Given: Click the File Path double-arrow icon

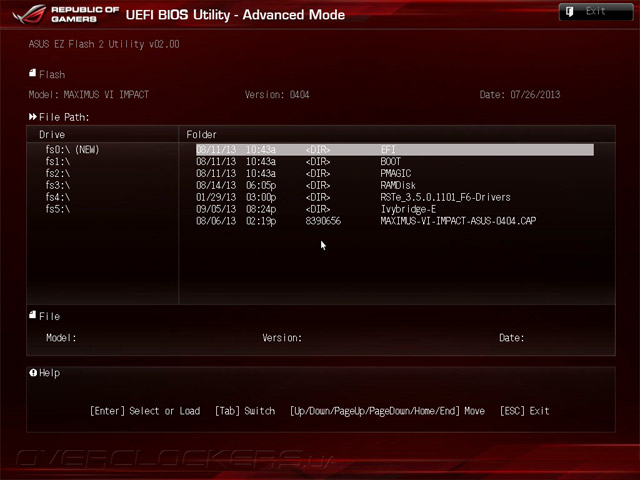Looking at the screenshot, I should [x=33, y=117].
